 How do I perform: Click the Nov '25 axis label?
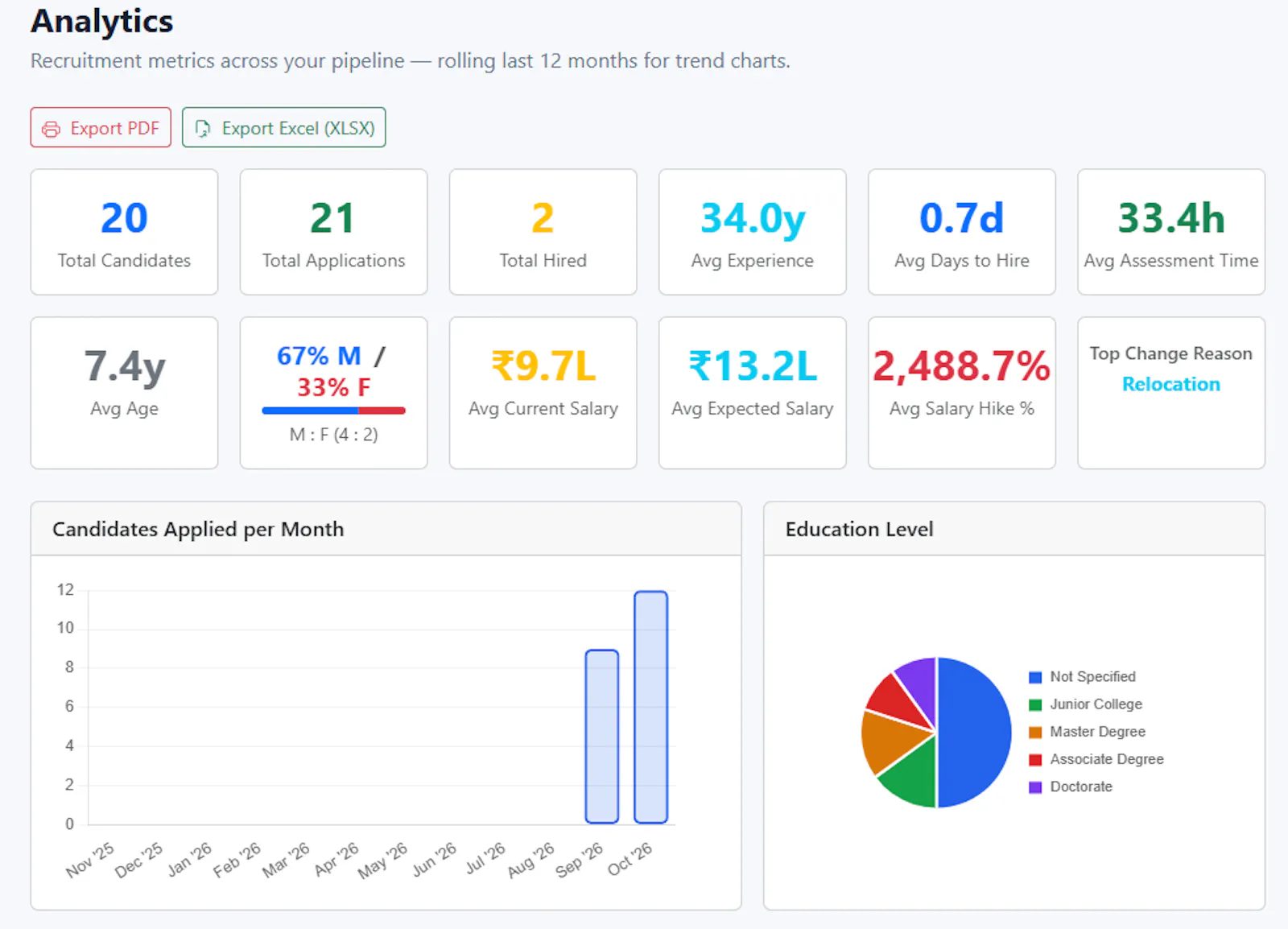(90, 860)
